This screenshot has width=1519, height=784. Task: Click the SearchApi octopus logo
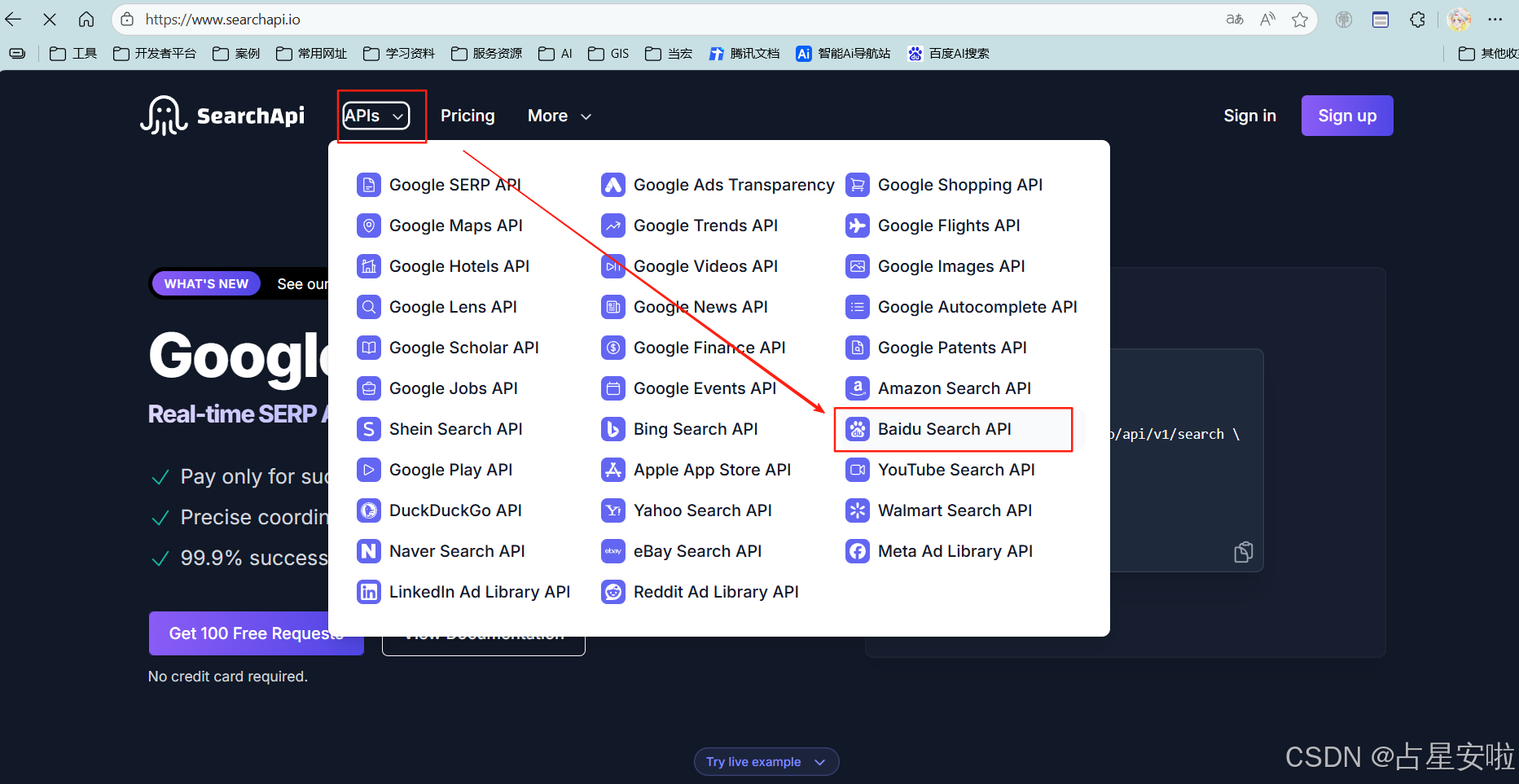coord(164,116)
